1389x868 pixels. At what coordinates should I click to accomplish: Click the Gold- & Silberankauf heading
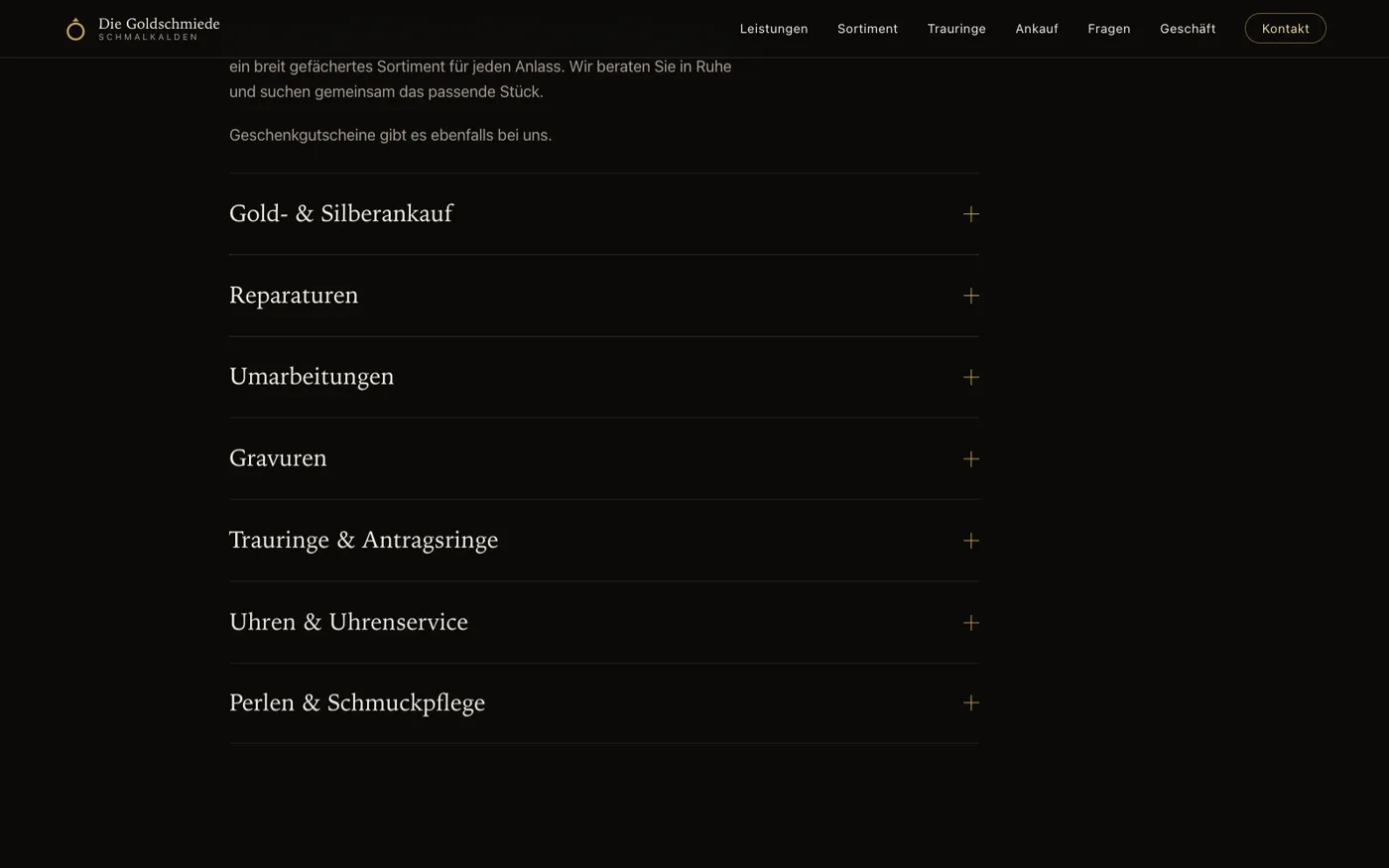tap(340, 214)
